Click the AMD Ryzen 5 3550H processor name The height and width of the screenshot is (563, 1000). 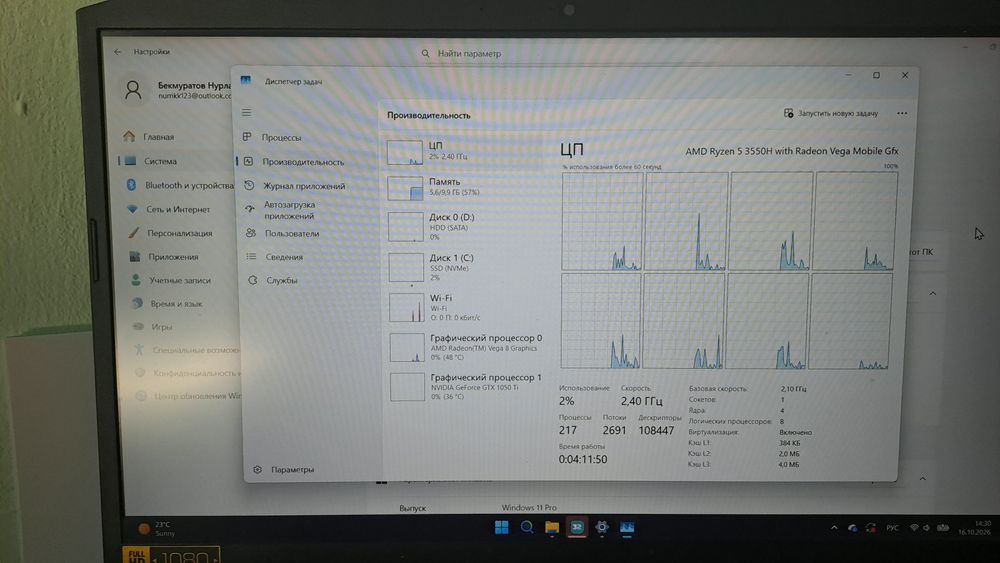[791, 151]
